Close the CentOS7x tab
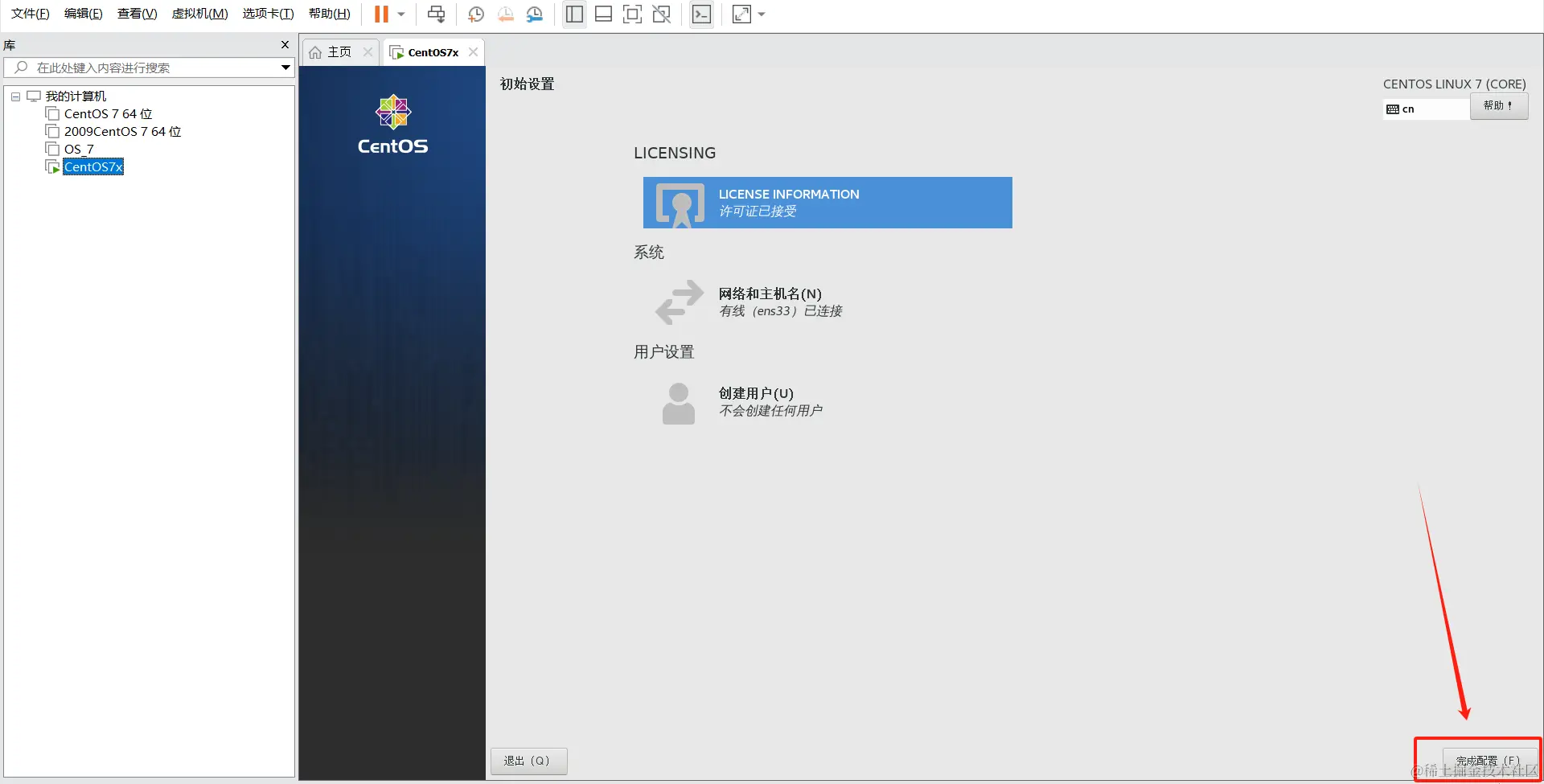 473,52
